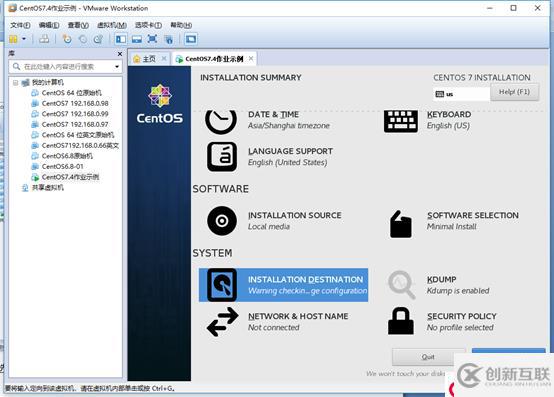This screenshot has width=554, height=397.
Task: Close the CentOS7.4作业示例 tab
Action: click(x=251, y=59)
